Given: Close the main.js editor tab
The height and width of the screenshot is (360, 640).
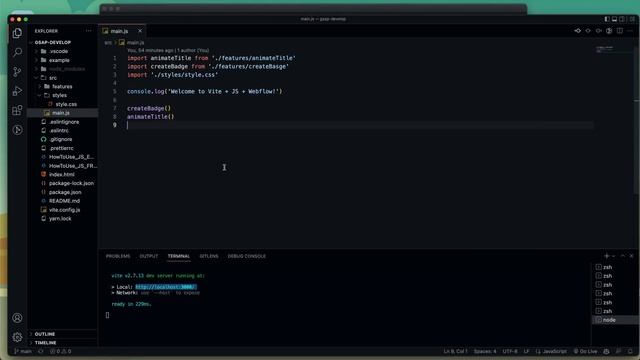Looking at the screenshot, I should 140,31.
